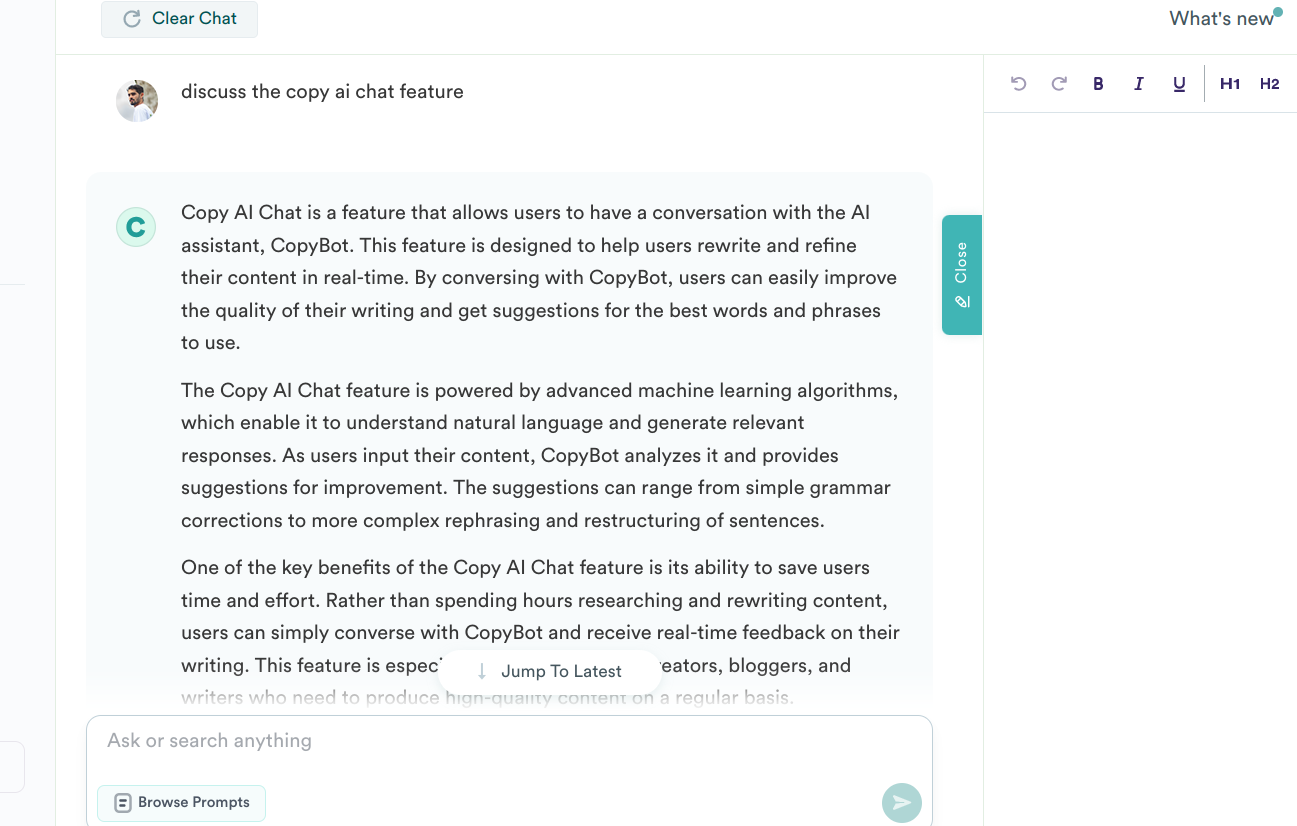Toggle italic formatting with the I icon

(1138, 84)
